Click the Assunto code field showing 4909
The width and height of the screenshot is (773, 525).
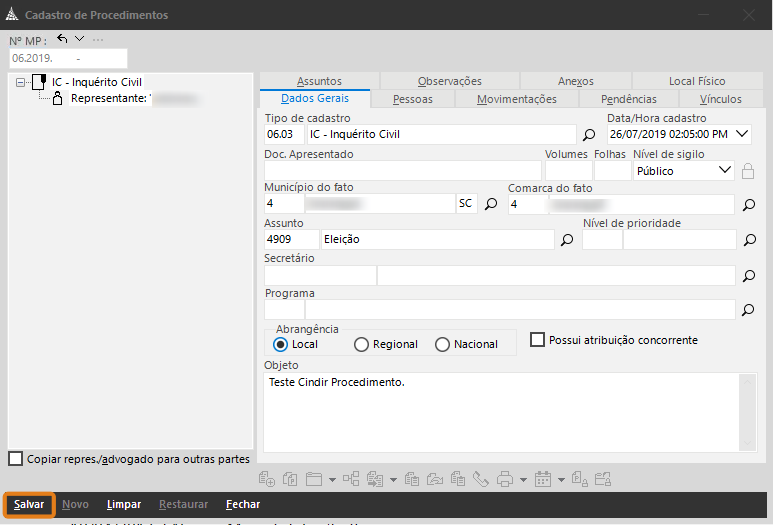click(x=291, y=240)
